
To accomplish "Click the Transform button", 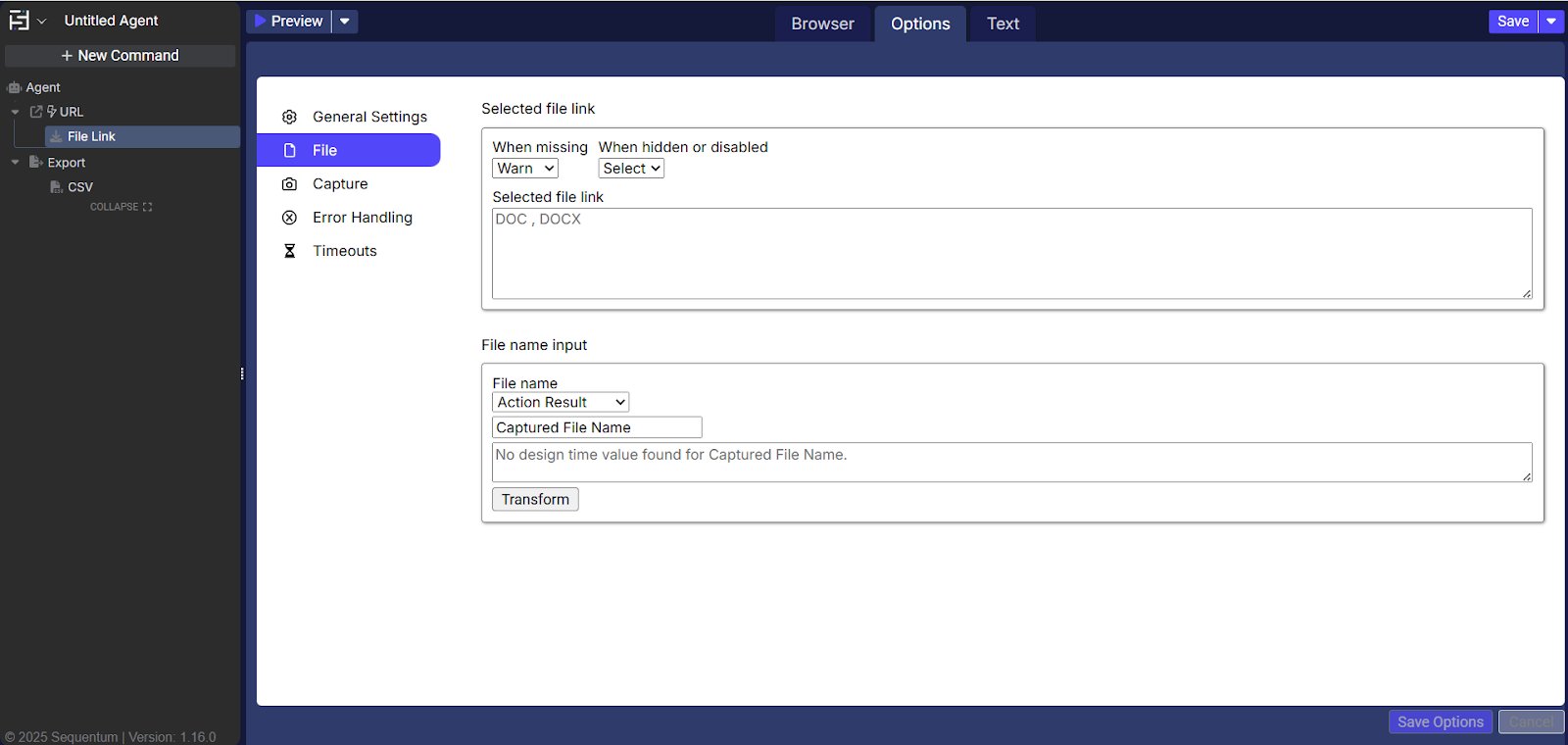I will pyautogui.click(x=535, y=499).
